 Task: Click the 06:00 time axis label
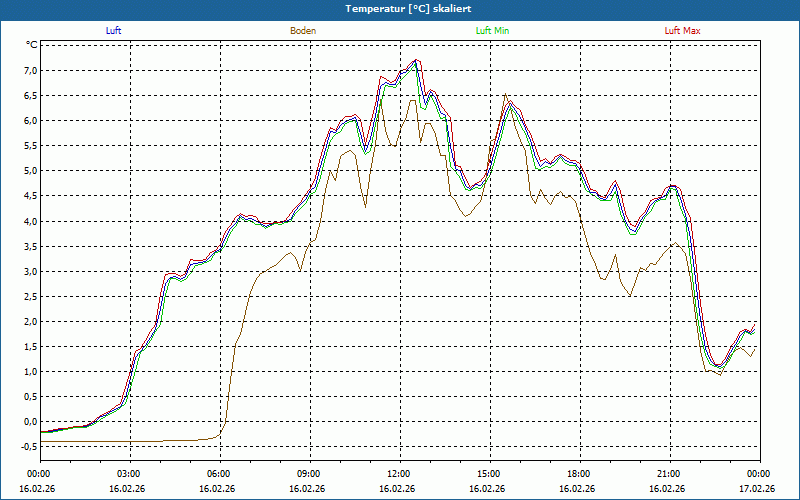pyautogui.click(x=219, y=473)
